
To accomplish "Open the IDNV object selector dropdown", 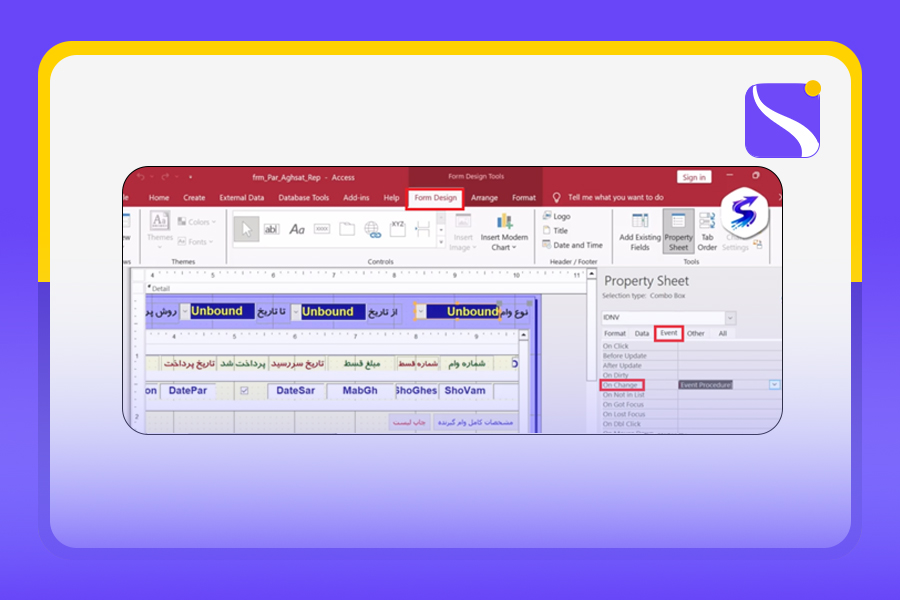I will tap(730, 318).
